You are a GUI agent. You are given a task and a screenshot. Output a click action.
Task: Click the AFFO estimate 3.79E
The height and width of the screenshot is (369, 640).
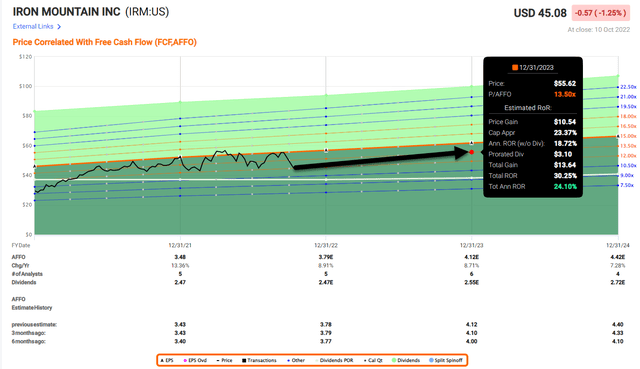(326, 257)
